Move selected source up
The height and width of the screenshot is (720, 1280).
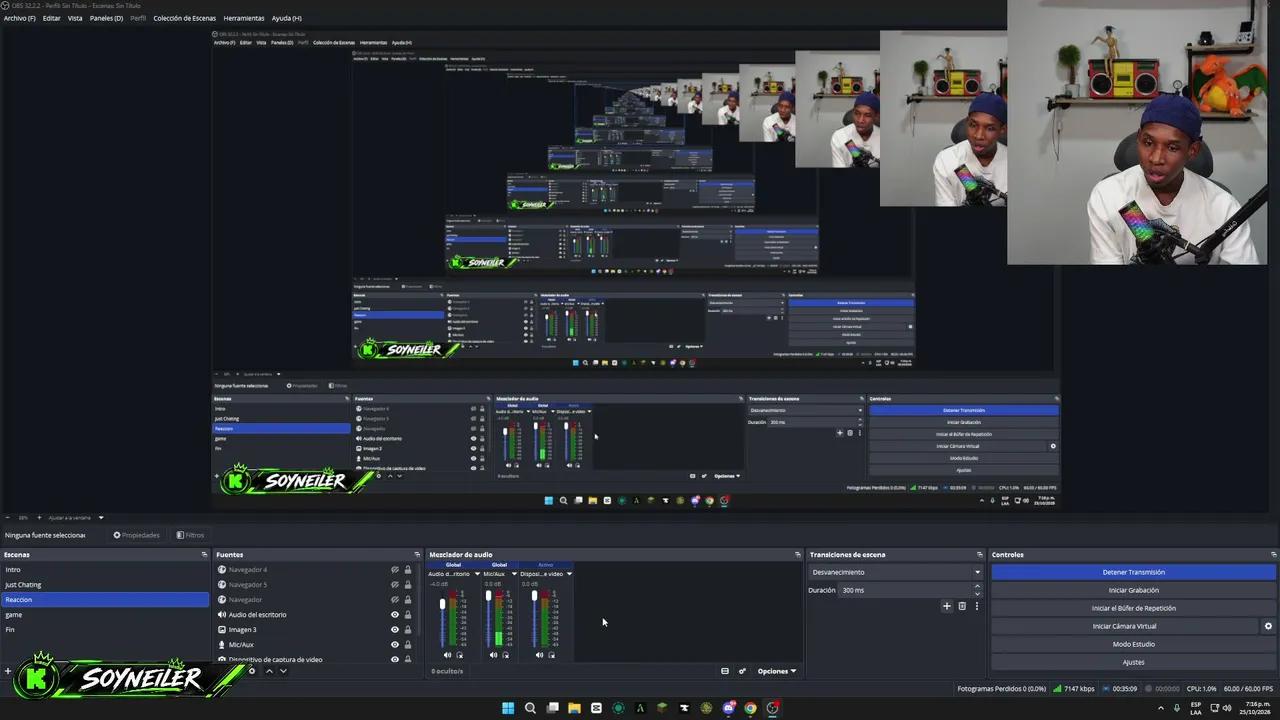[269, 671]
